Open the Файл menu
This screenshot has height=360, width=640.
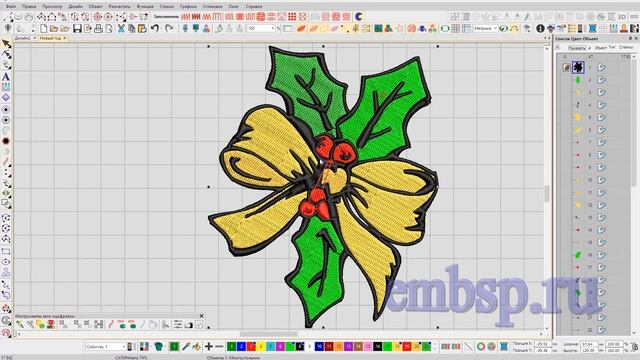tap(11, 7)
